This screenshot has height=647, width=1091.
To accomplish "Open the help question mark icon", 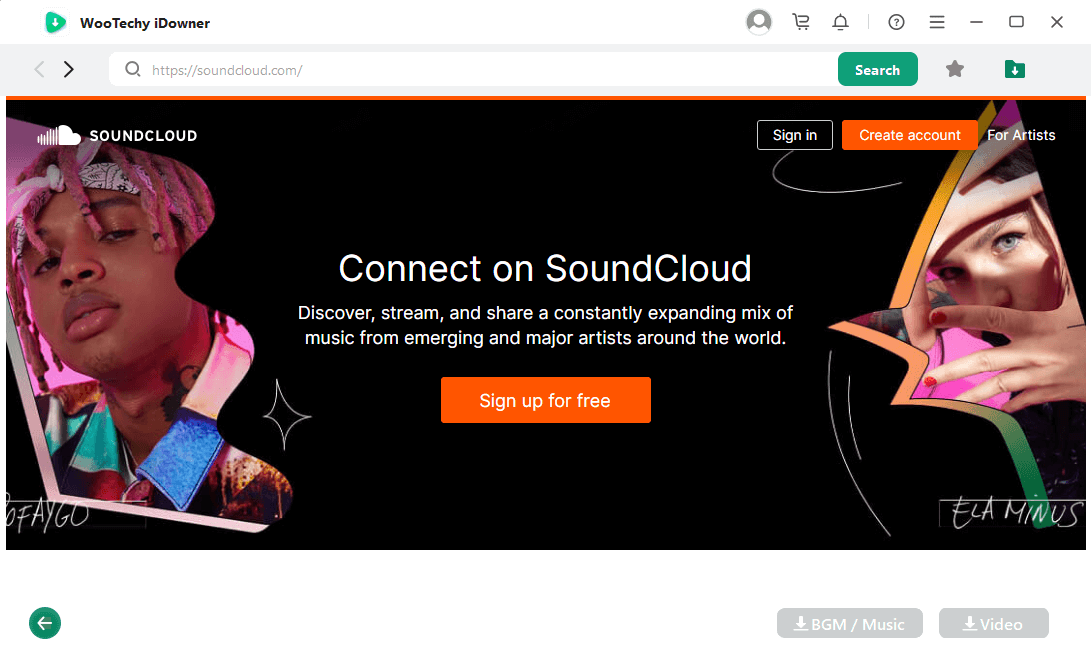I will (x=896, y=22).
